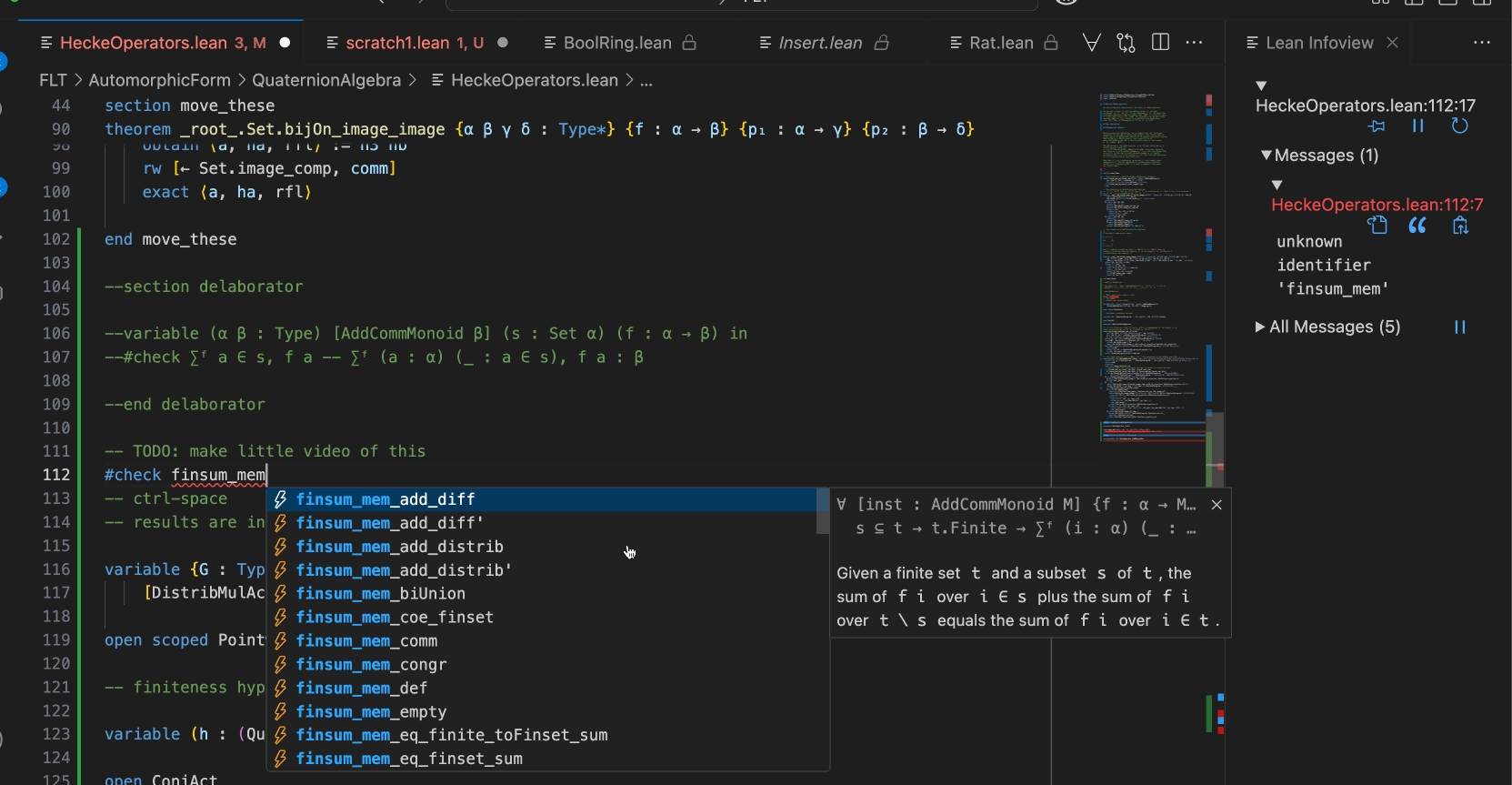Close the completion documentation popup

(x=1217, y=505)
